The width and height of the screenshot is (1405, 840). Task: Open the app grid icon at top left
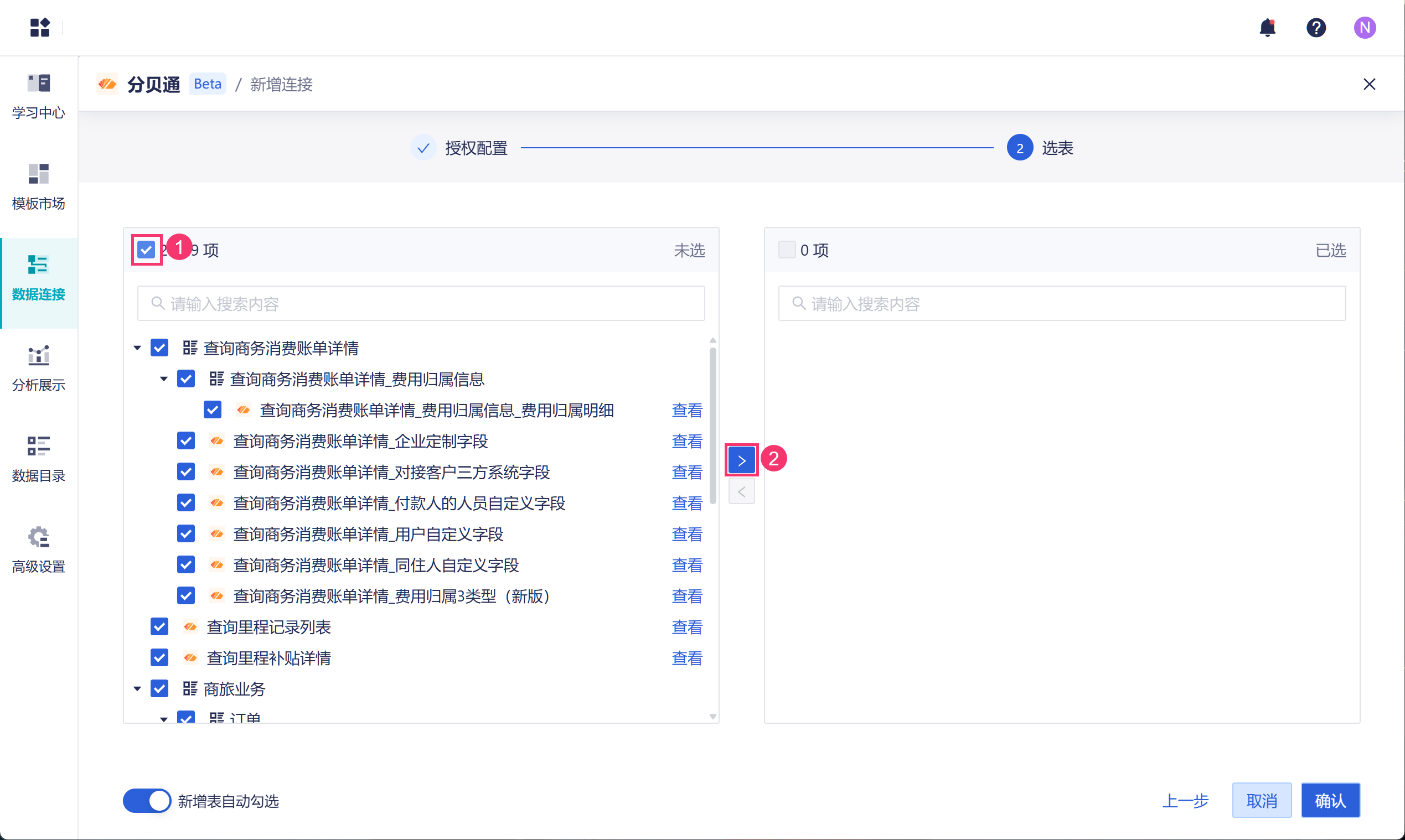click(40, 27)
